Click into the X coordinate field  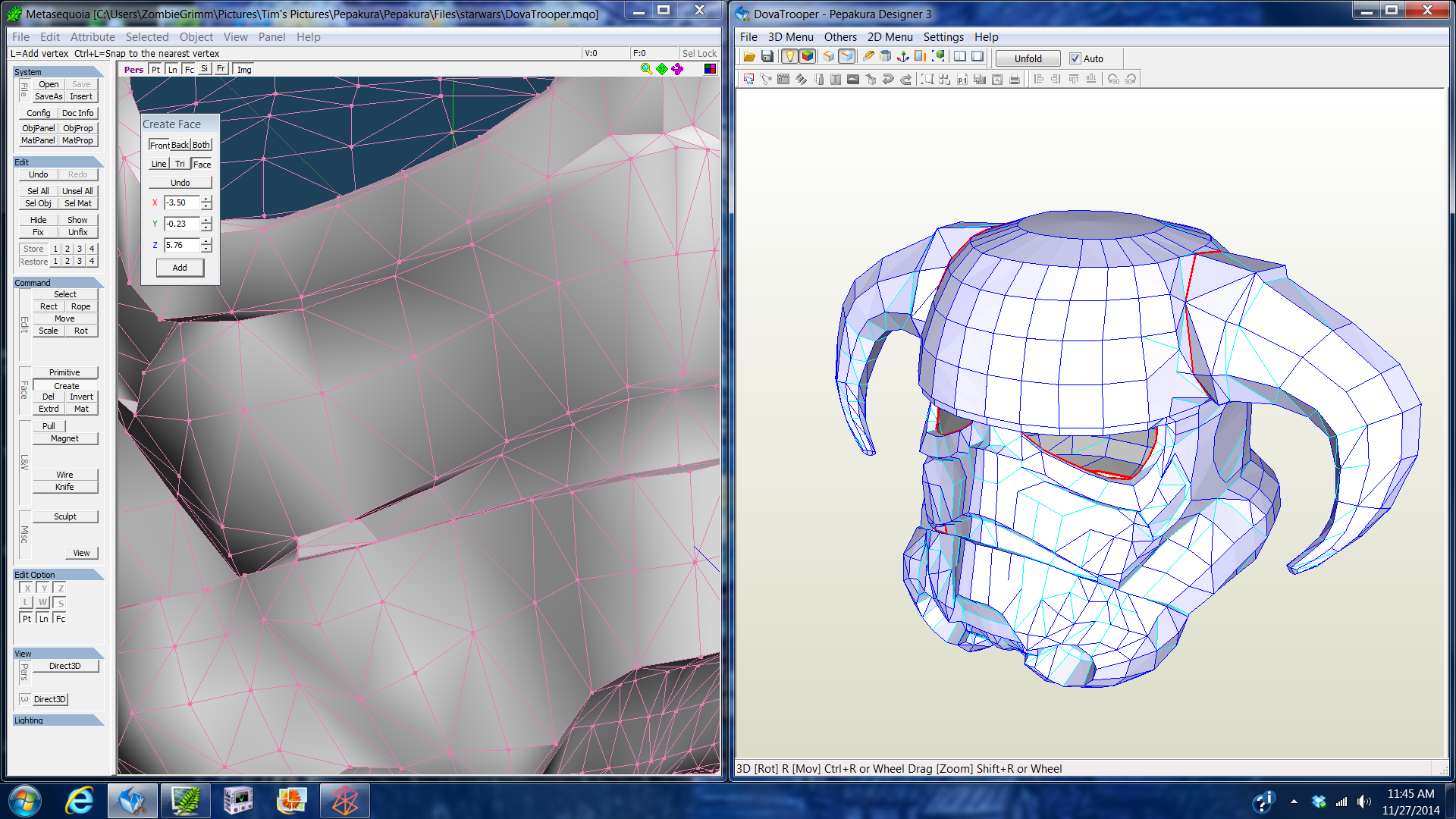click(x=182, y=202)
